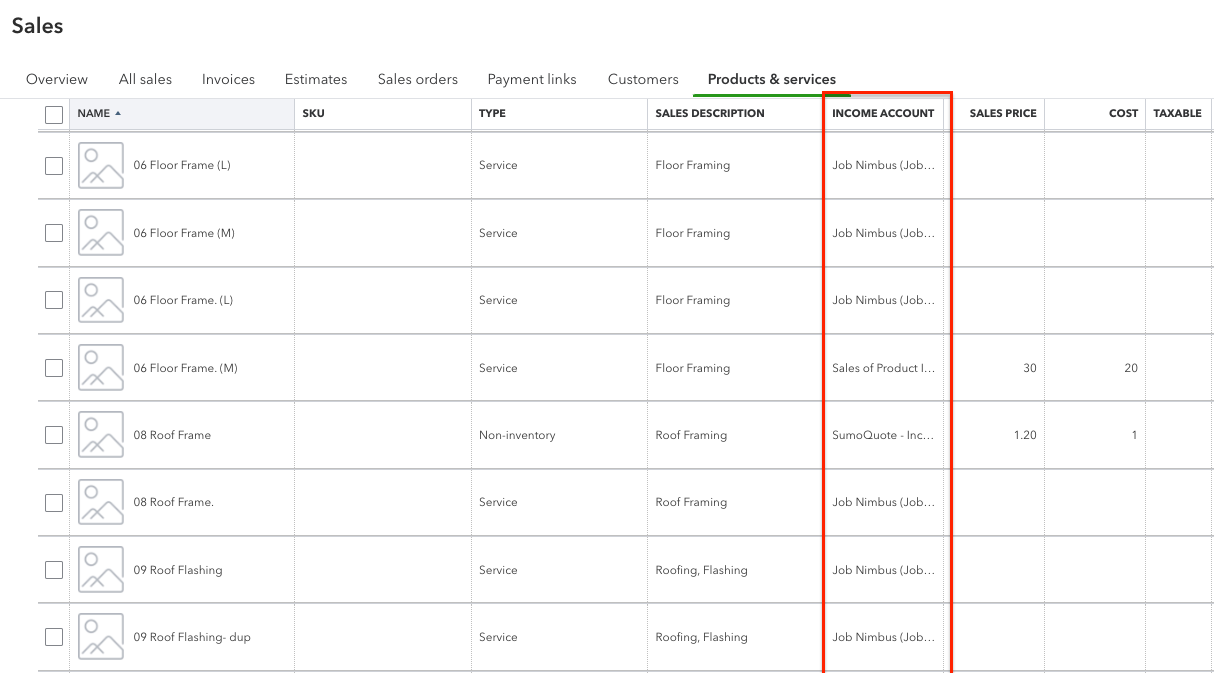Go to the Invoices tab

point(228,79)
